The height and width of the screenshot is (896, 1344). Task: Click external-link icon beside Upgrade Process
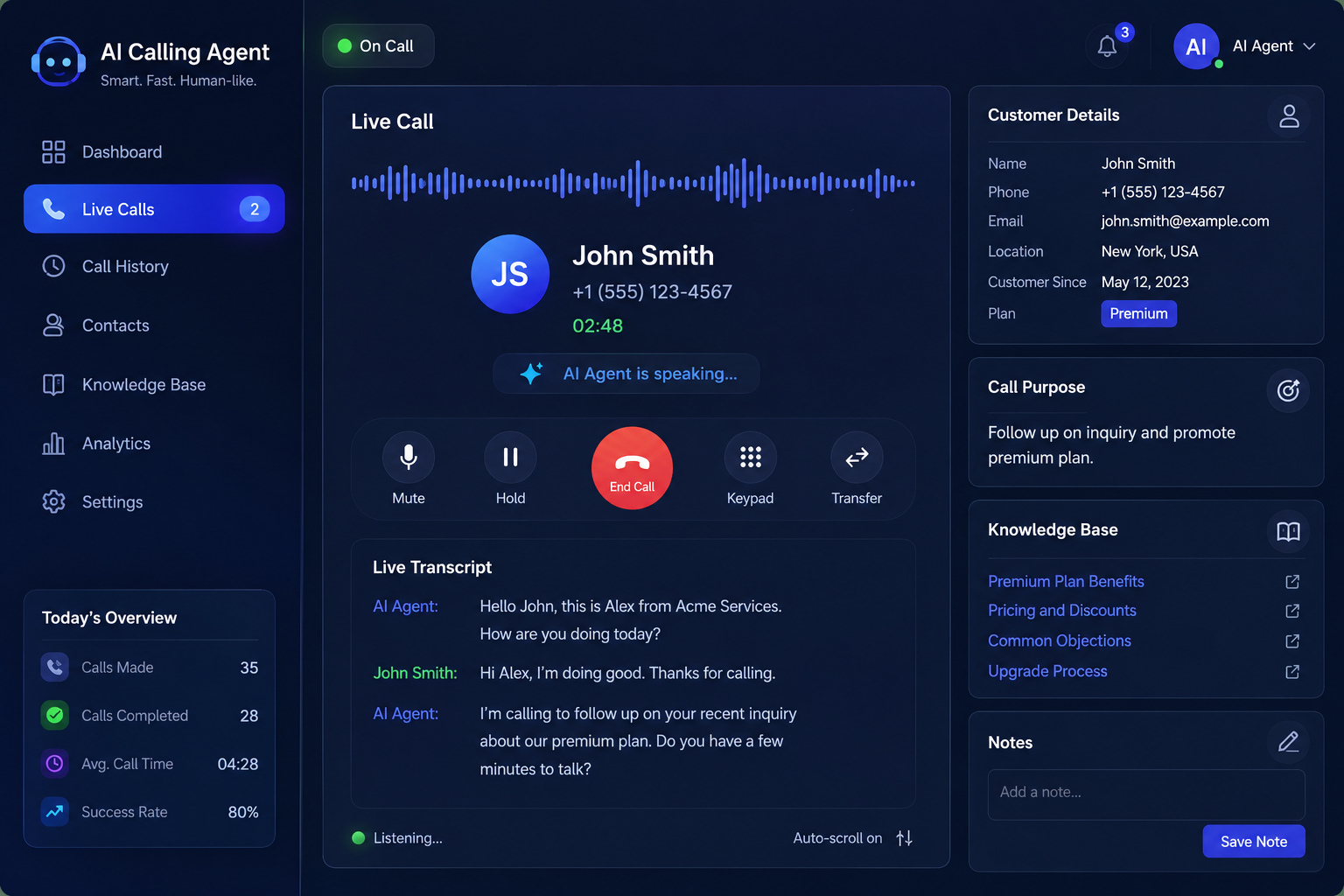coord(1292,672)
